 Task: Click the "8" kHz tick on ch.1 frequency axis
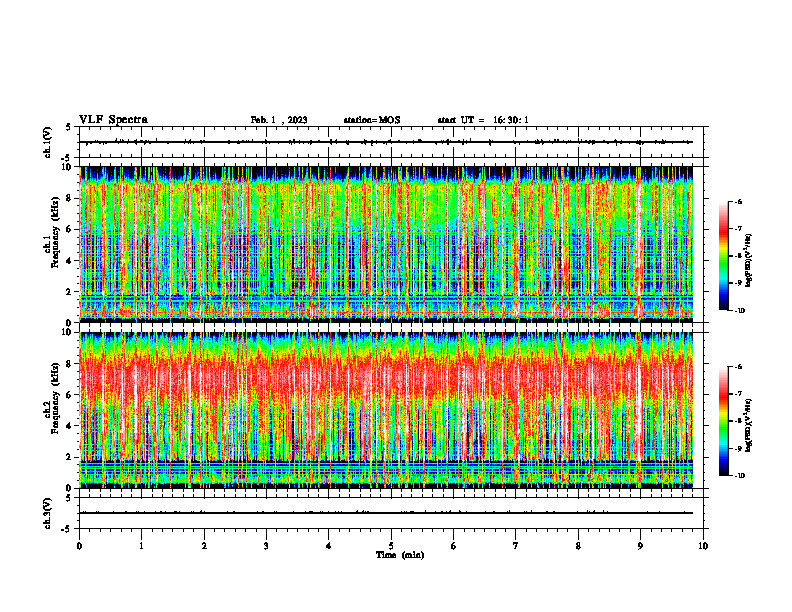click(70, 198)
